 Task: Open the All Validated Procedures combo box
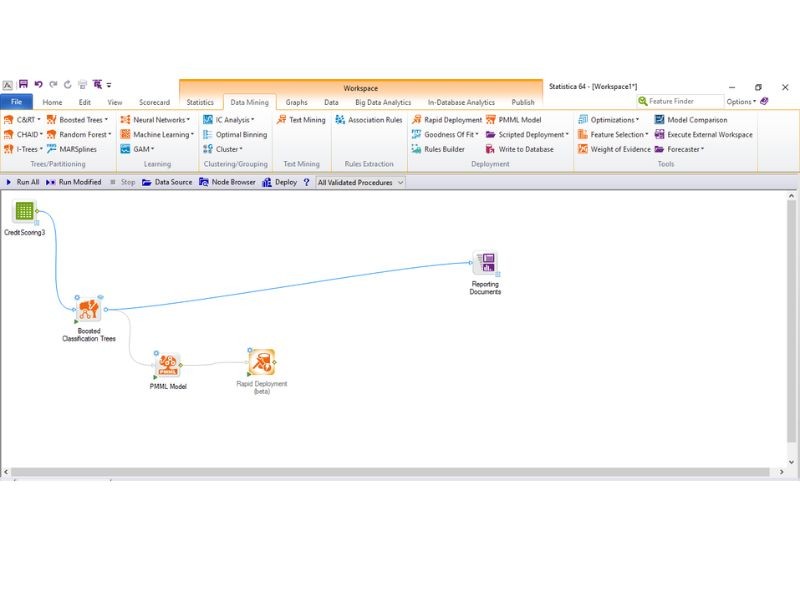click(360, 183)
